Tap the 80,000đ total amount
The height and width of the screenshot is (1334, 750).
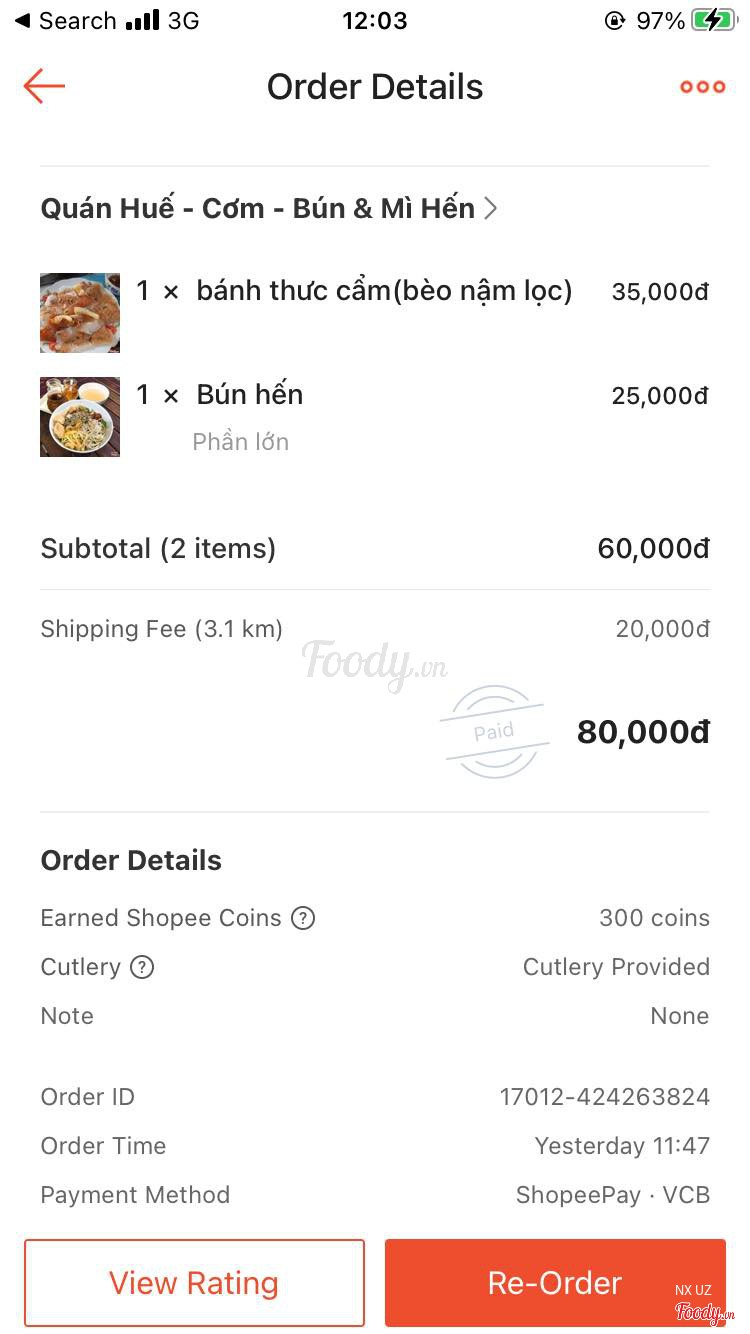coord(643,733)
